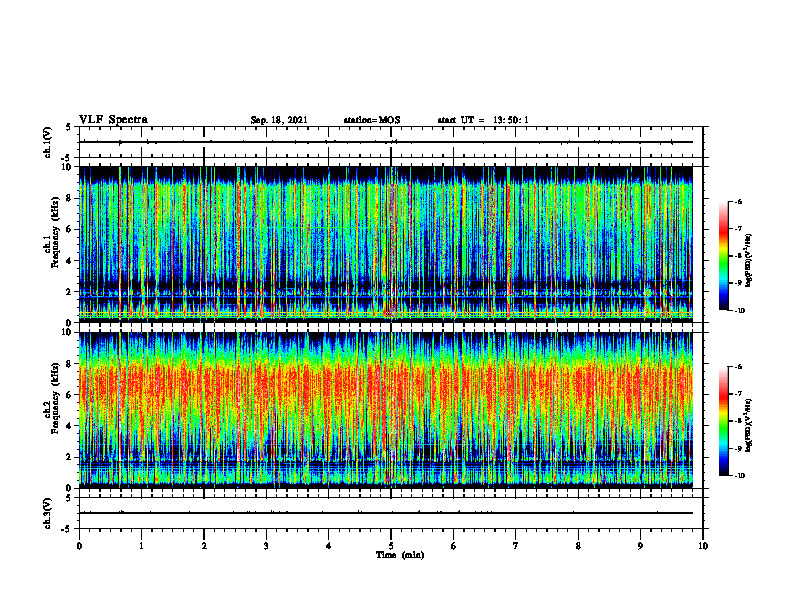The width and height of the screenshot is (792, 612).
Task: Click the ch.1 color bar log(PSD) label
Action: pyautogui.click(x=749, y=260)
